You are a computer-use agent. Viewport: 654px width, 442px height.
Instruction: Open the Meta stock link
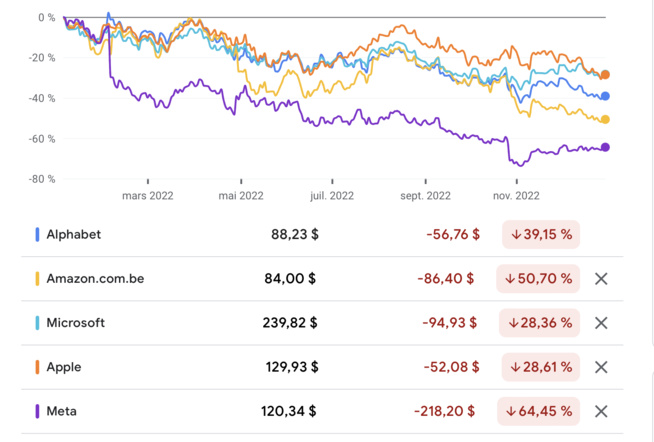tap(62, 411)
